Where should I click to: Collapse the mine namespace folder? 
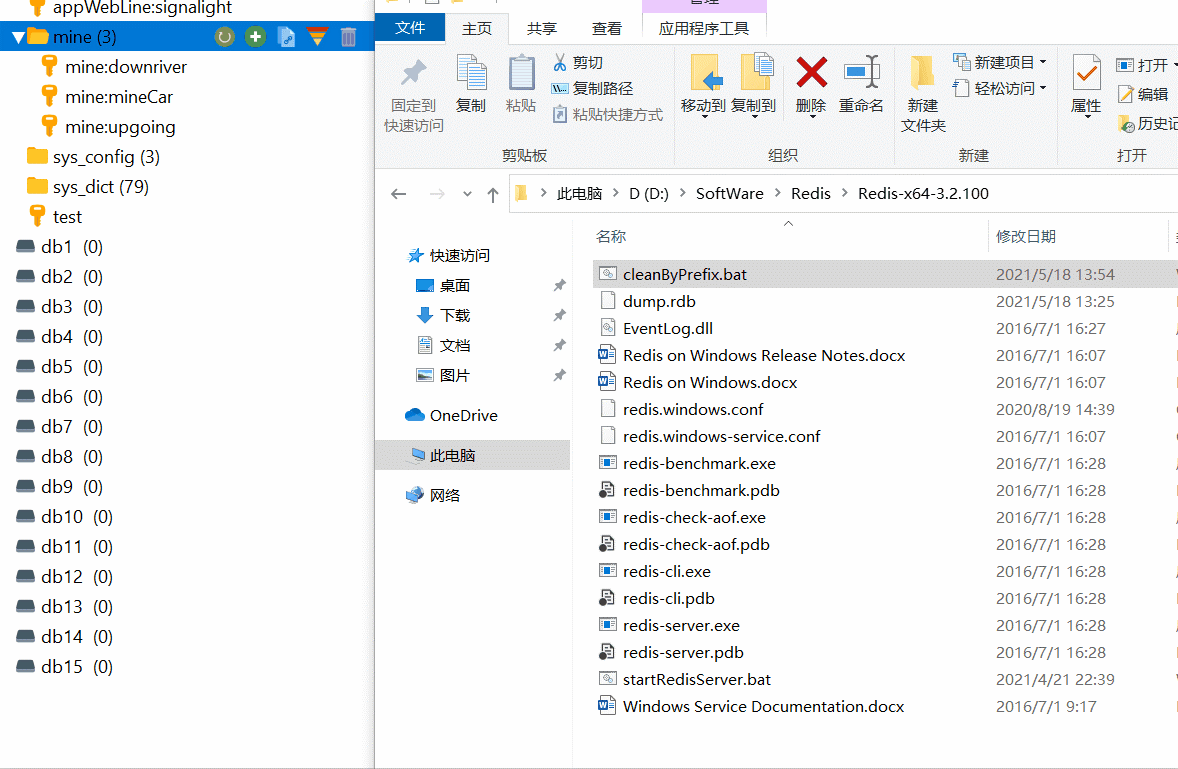(x=19, y=37)
